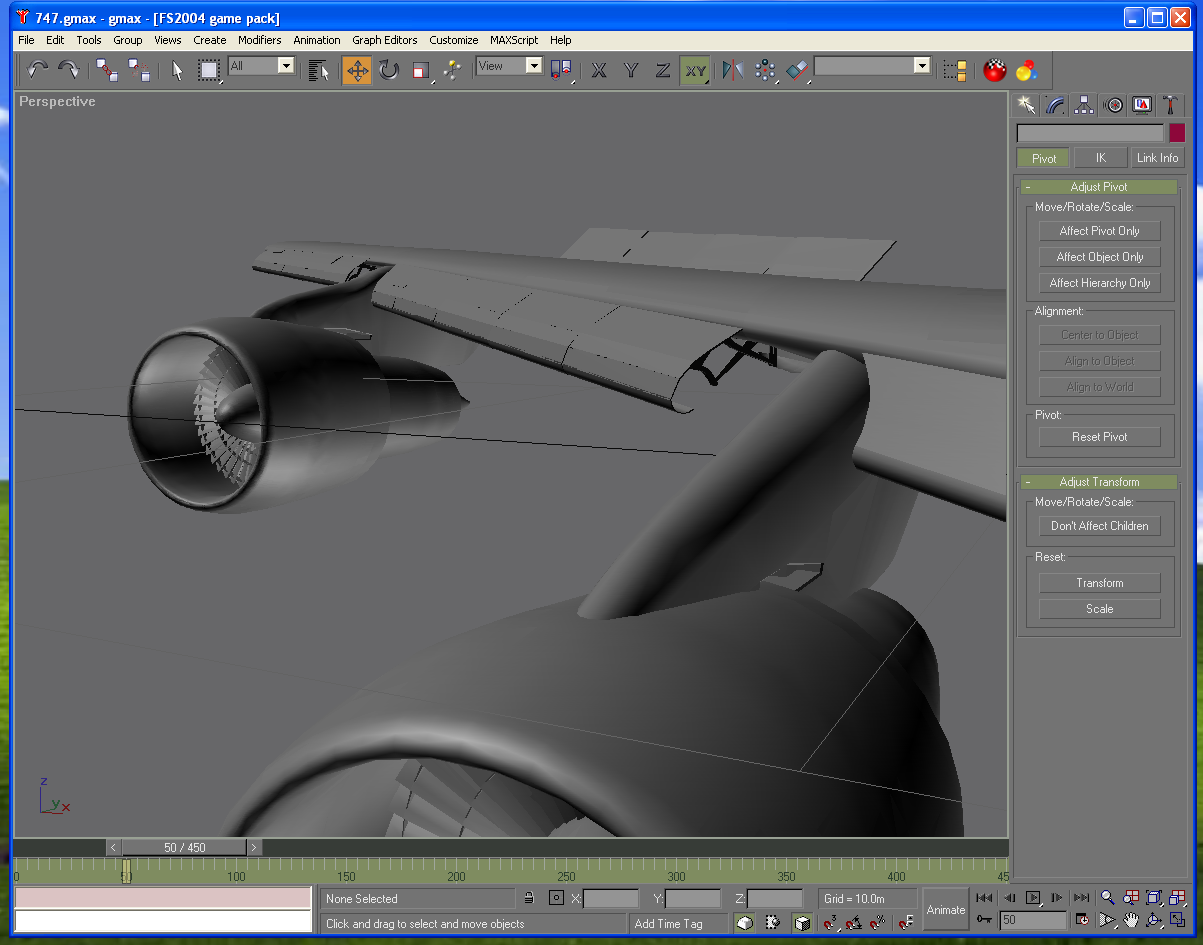
Task: Click the crimson object color swatch
Action: coord(1177,133)
